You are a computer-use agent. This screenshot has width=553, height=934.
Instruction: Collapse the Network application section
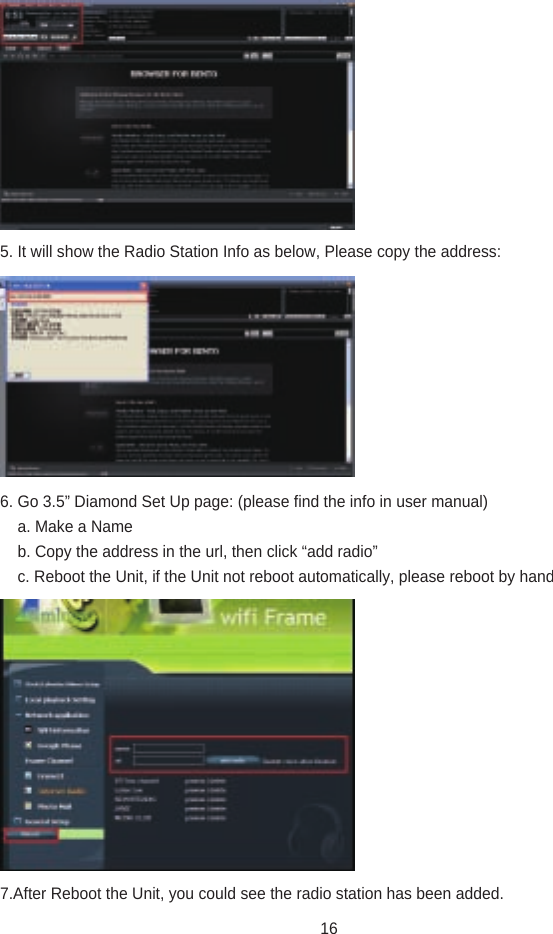pos(18,715)
